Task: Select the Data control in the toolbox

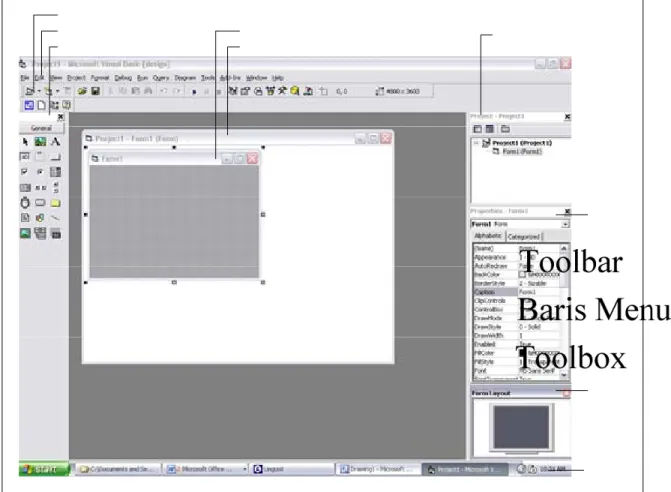Action: pyautogui.click(x=40, y=233)
